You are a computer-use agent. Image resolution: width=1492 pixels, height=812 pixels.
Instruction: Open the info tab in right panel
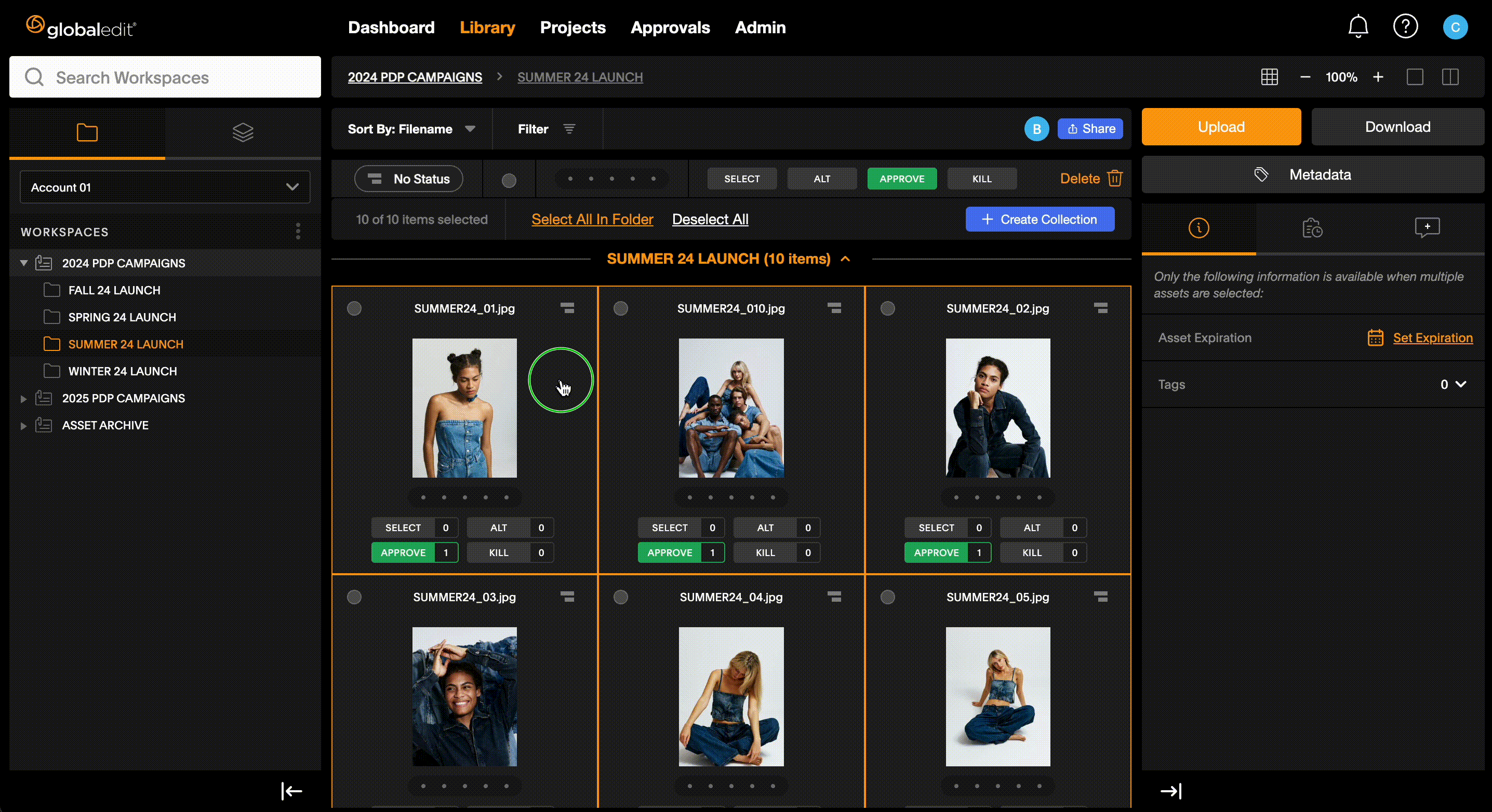[1198, 228]
